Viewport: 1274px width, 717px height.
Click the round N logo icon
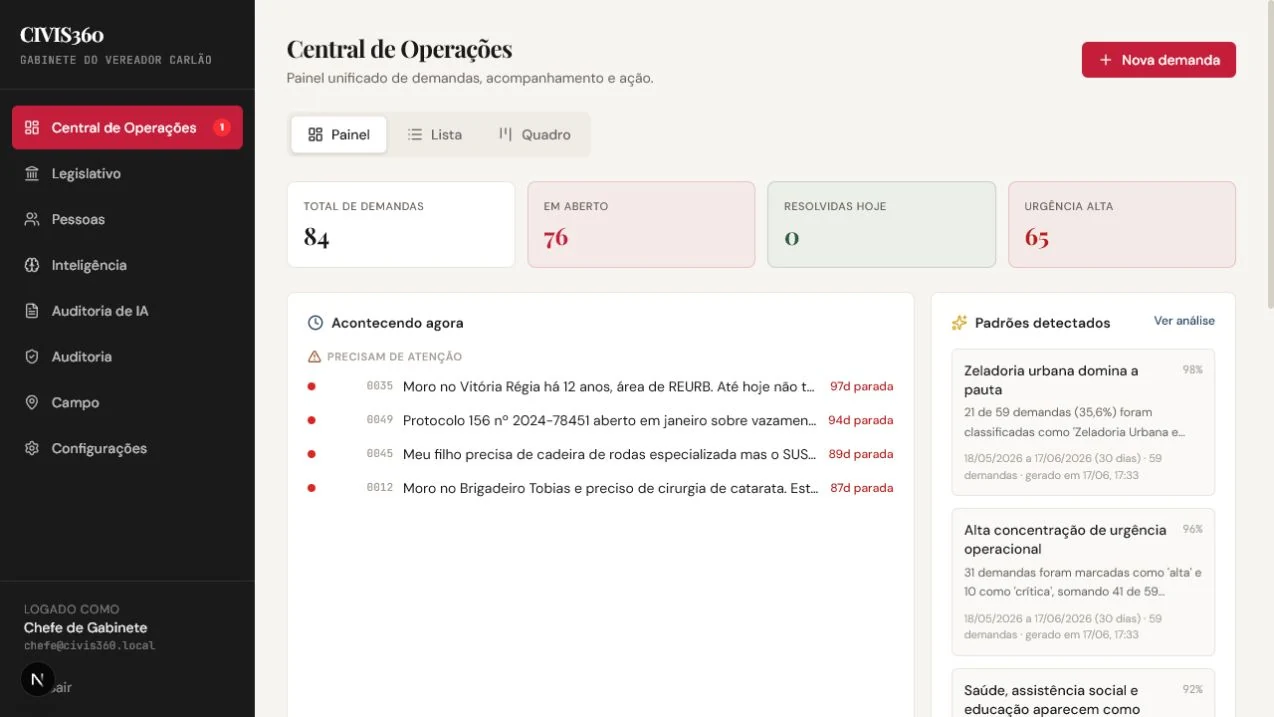(37, 680)
